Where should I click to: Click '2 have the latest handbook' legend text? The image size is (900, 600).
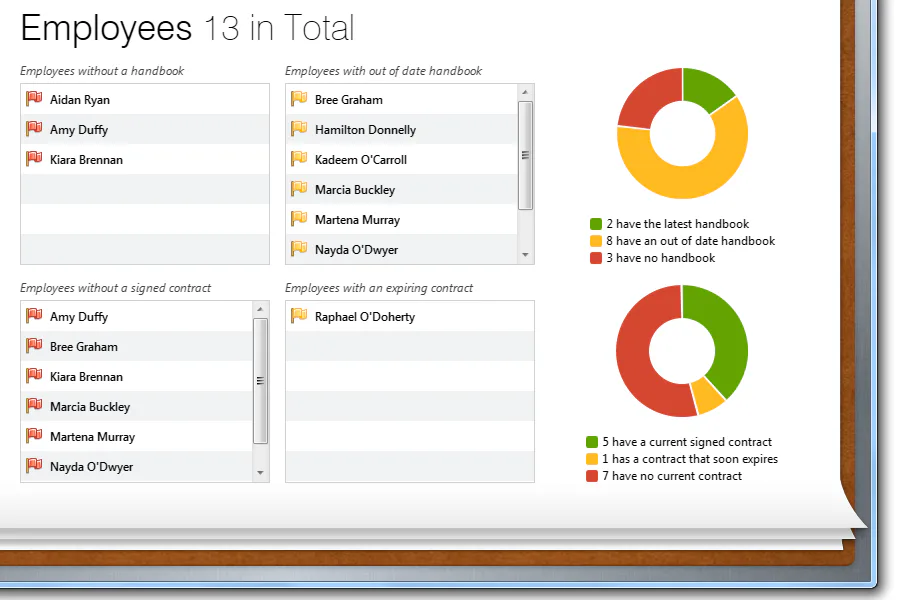pyautogui.click(x=678, y=224)
